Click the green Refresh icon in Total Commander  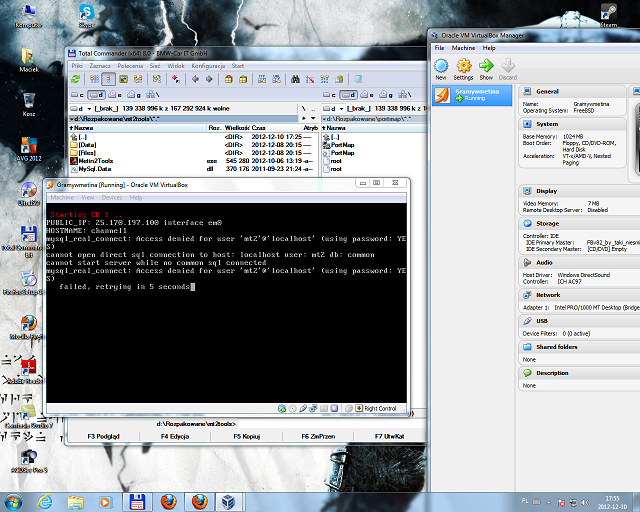coord(76,79)
